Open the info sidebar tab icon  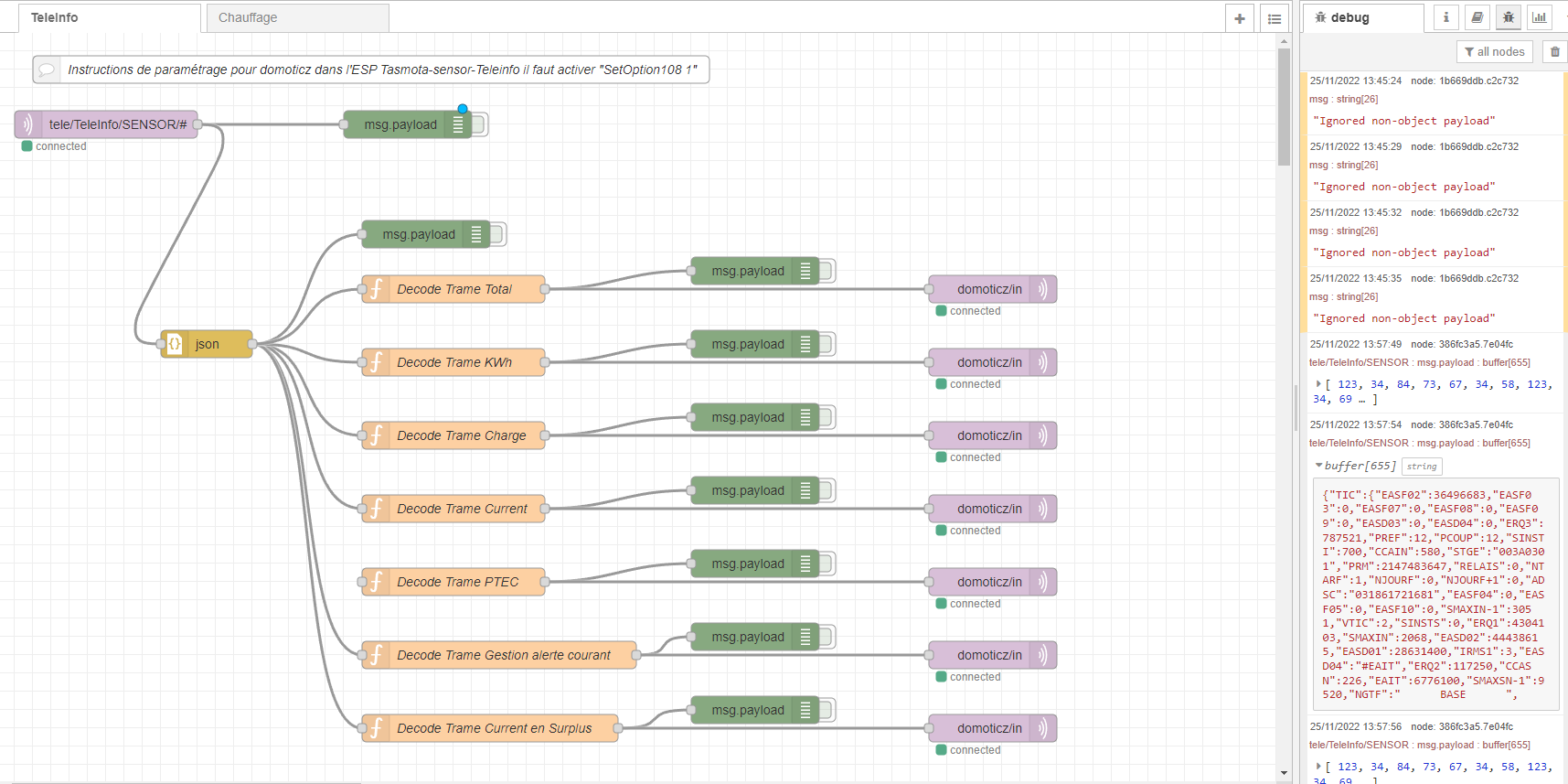(x=1445, y=17)
